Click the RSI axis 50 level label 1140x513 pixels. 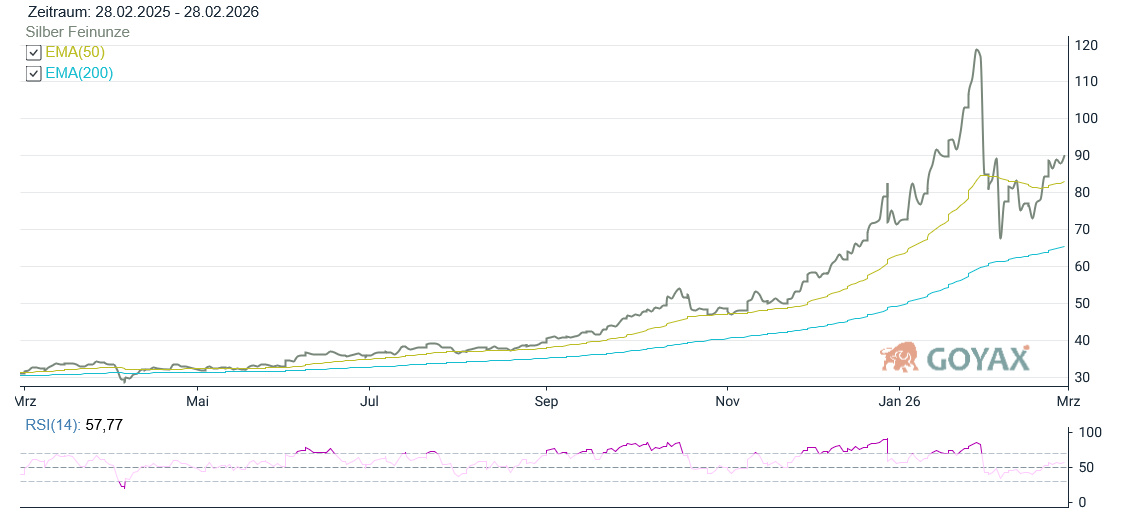point(1083,467)
